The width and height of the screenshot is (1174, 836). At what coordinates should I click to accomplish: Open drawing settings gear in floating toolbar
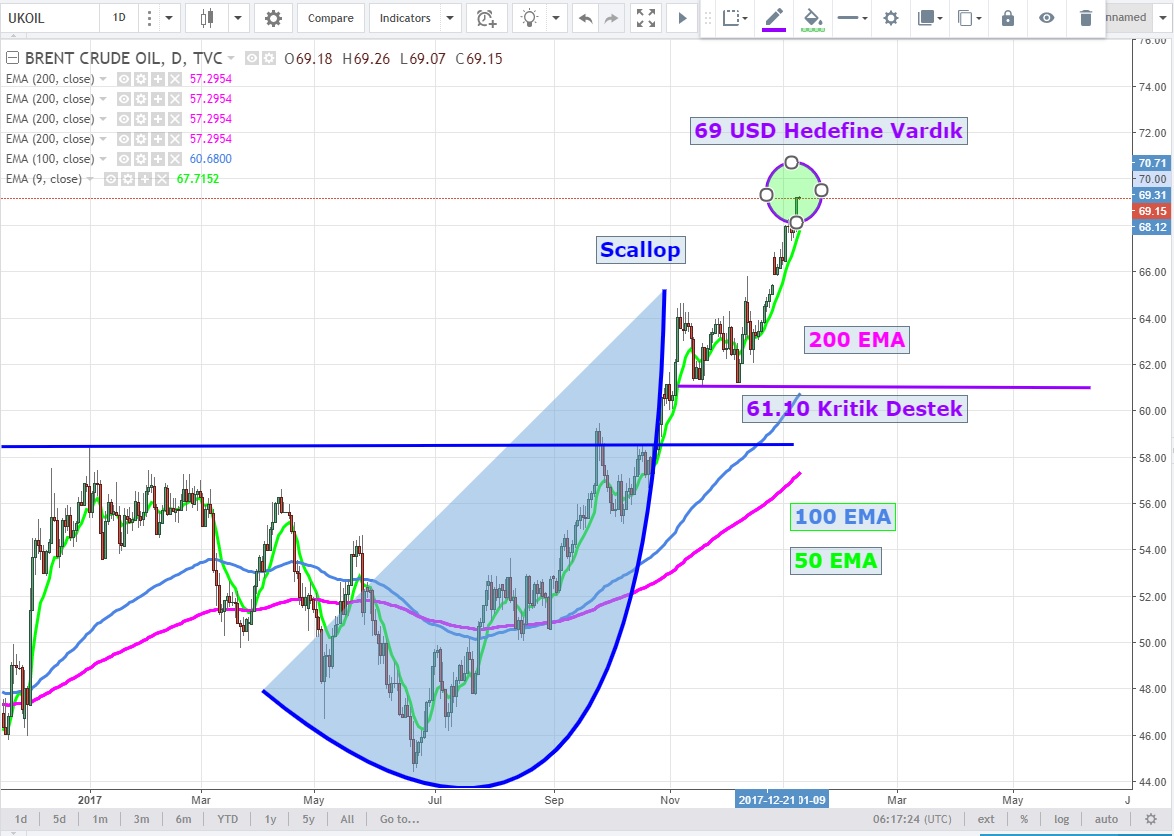(x=891, y=18)
